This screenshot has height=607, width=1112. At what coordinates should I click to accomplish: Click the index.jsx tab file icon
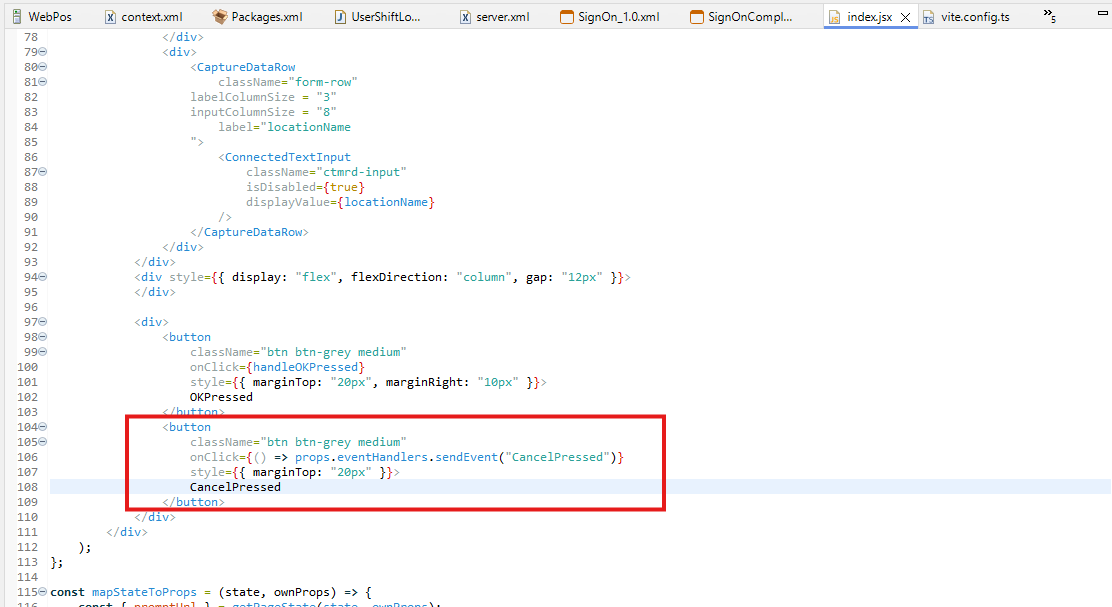834,17
